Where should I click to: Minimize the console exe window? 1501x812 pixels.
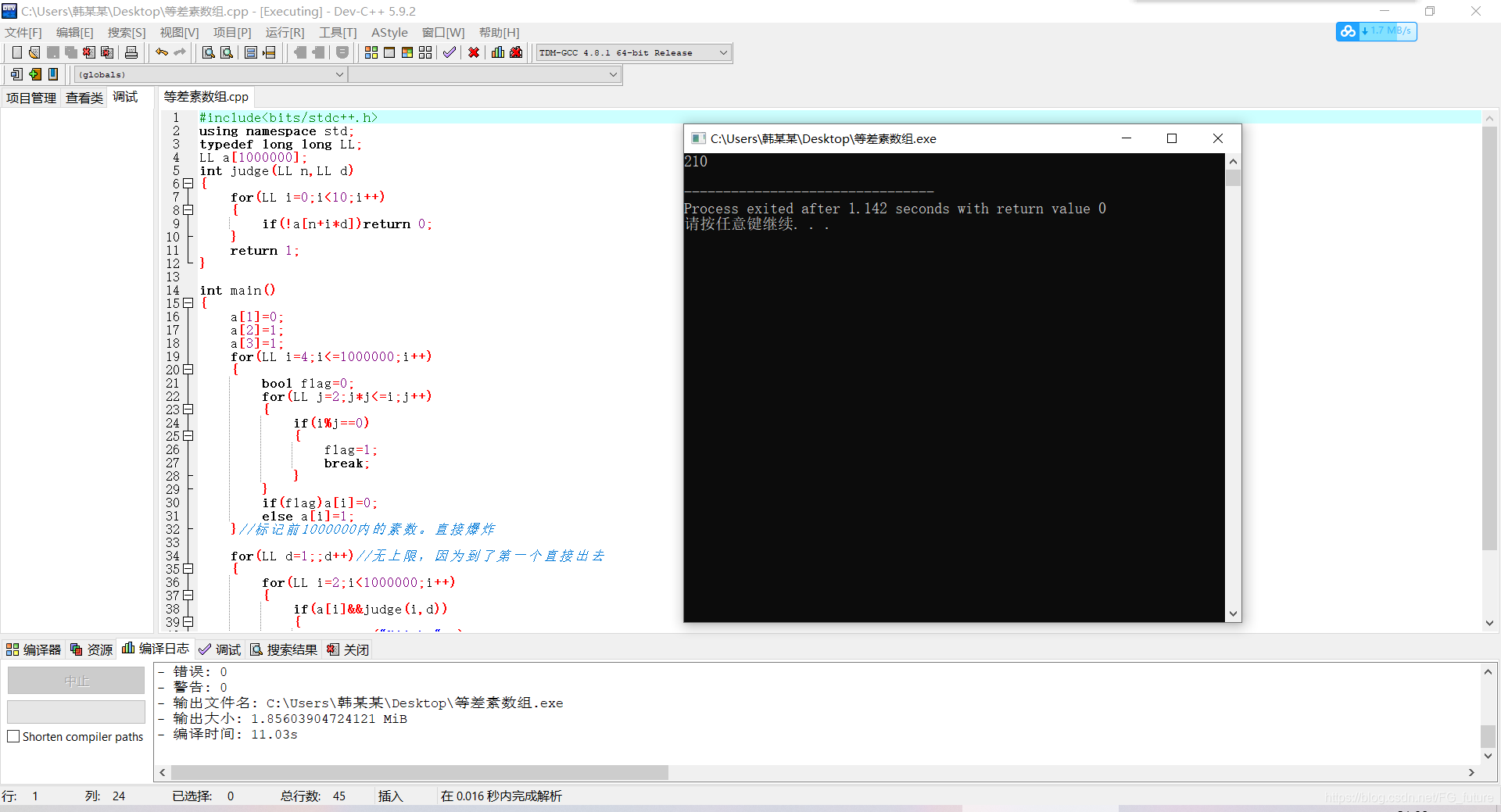pos(1127,138)
